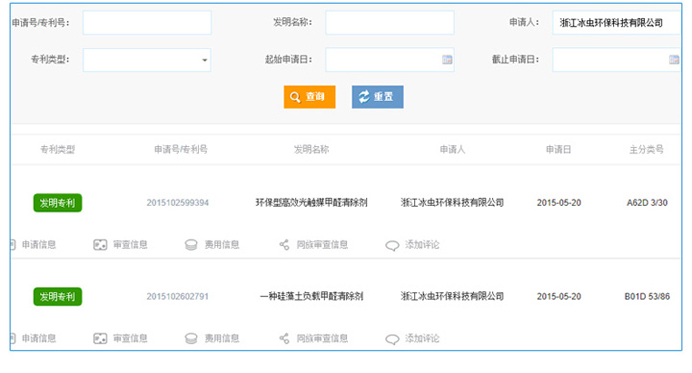Click the 起始申请日 date field

click(390, 60)
